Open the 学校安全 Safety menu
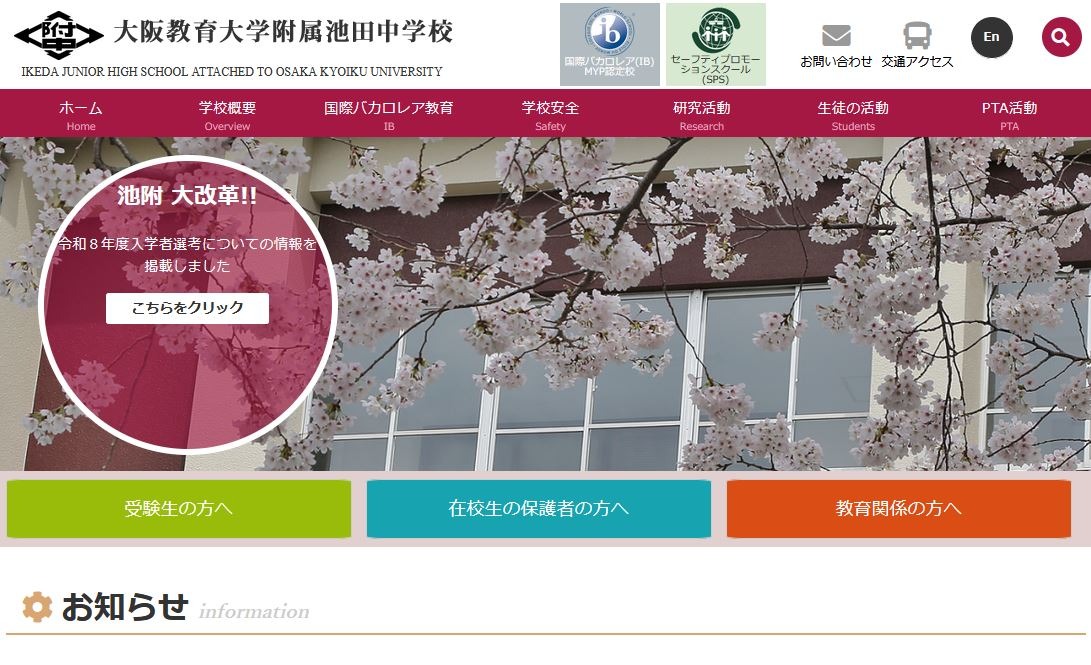This screenshot has height=665, width=1091. click(550, 115)
